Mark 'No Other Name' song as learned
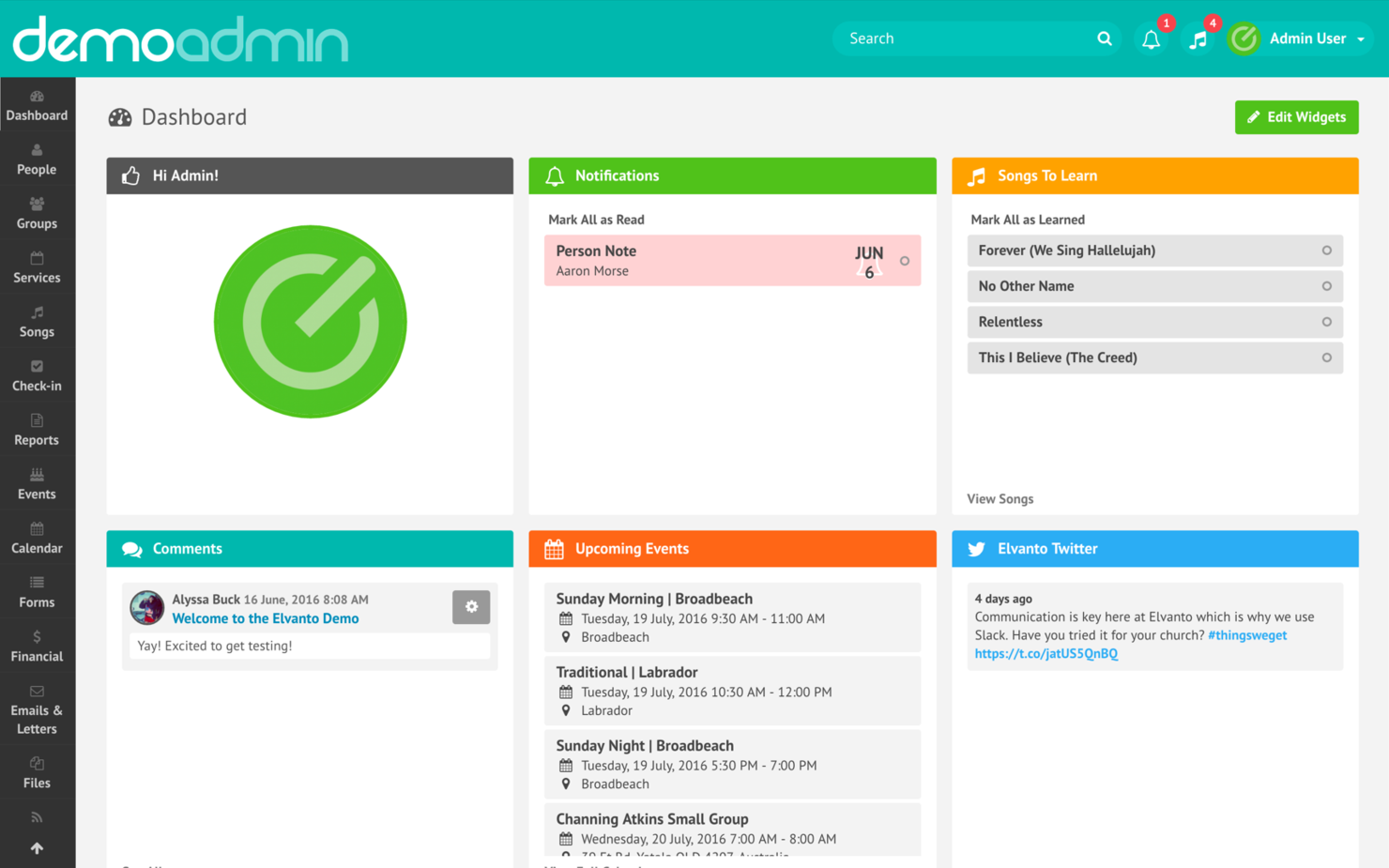 click(1326, 286)
